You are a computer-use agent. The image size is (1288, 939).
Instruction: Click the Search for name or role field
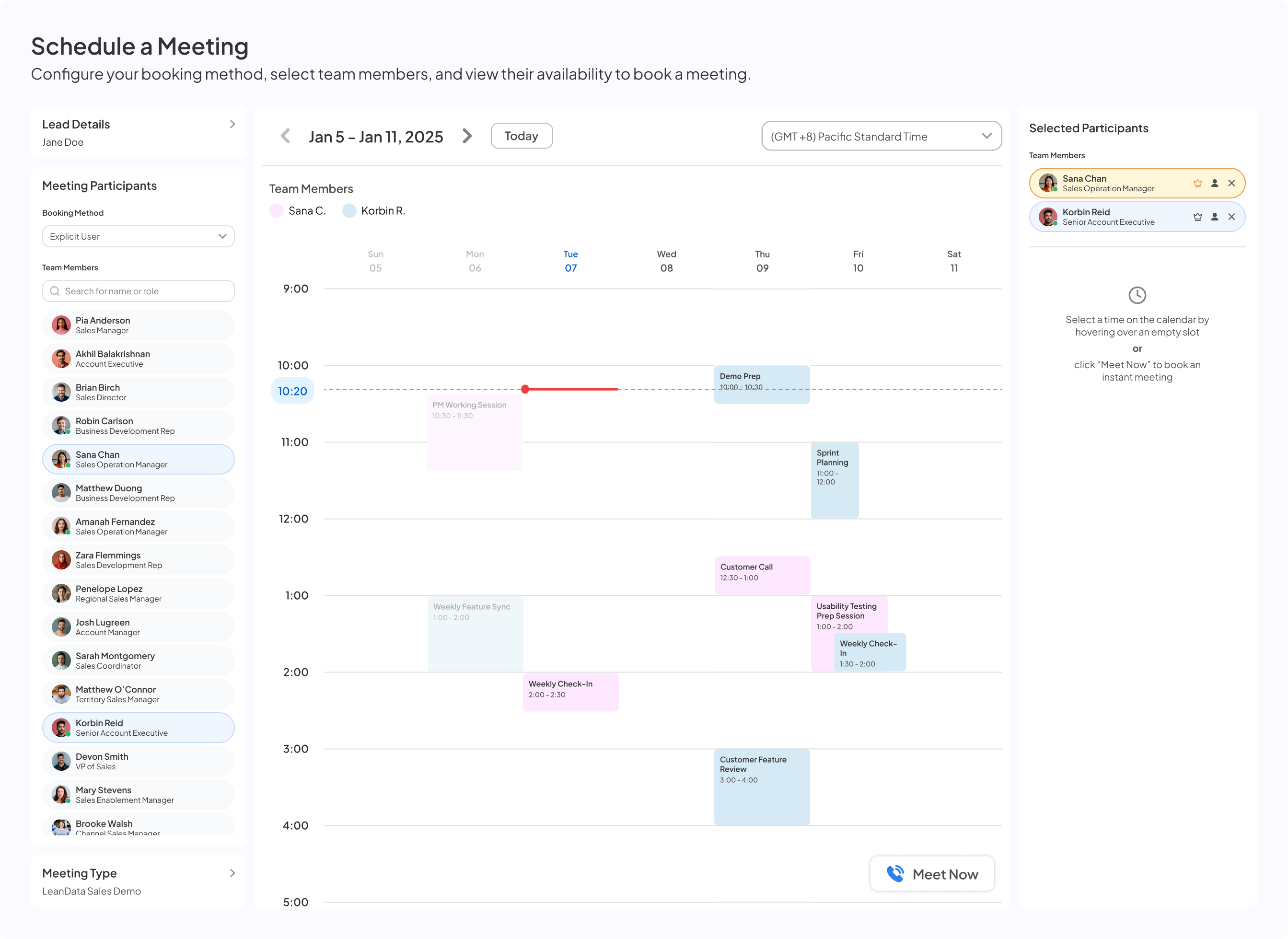click(x=138, y=291)
